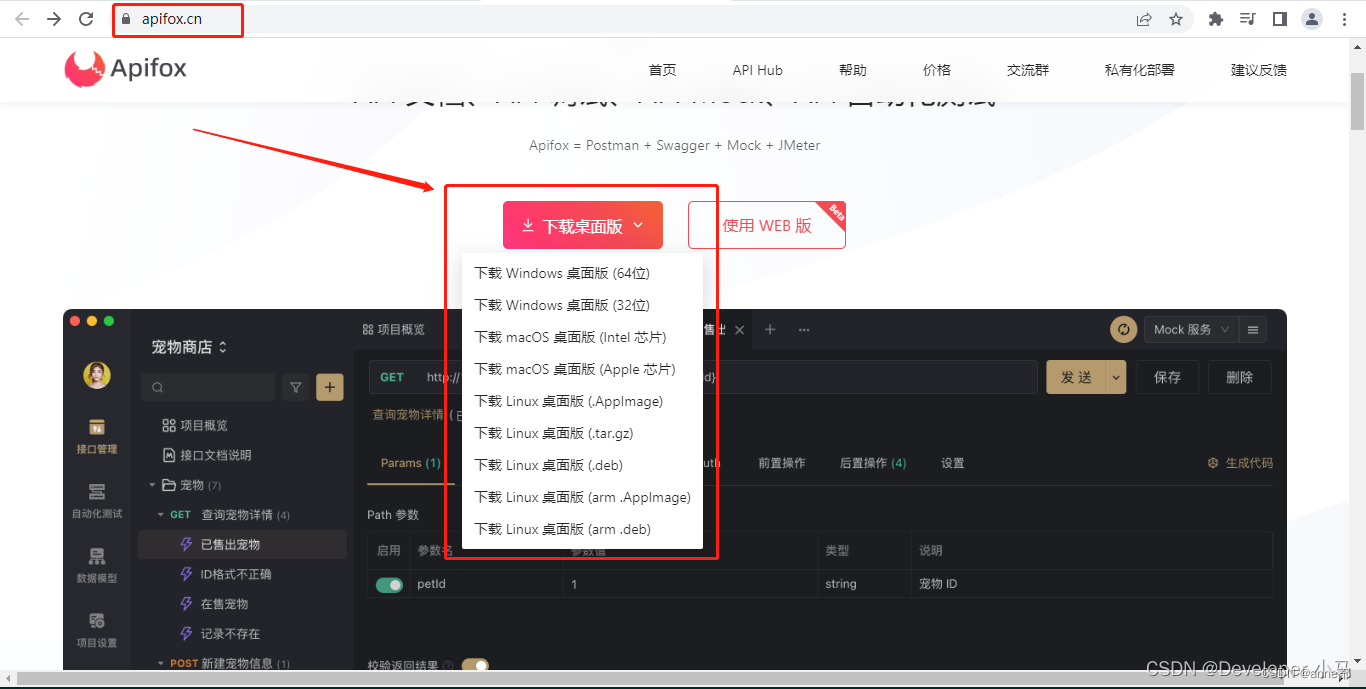Viewport: 1366px width, 689px height.
Task: Click the padlock icon beside apifox.cn
Action: click(126, 19)
